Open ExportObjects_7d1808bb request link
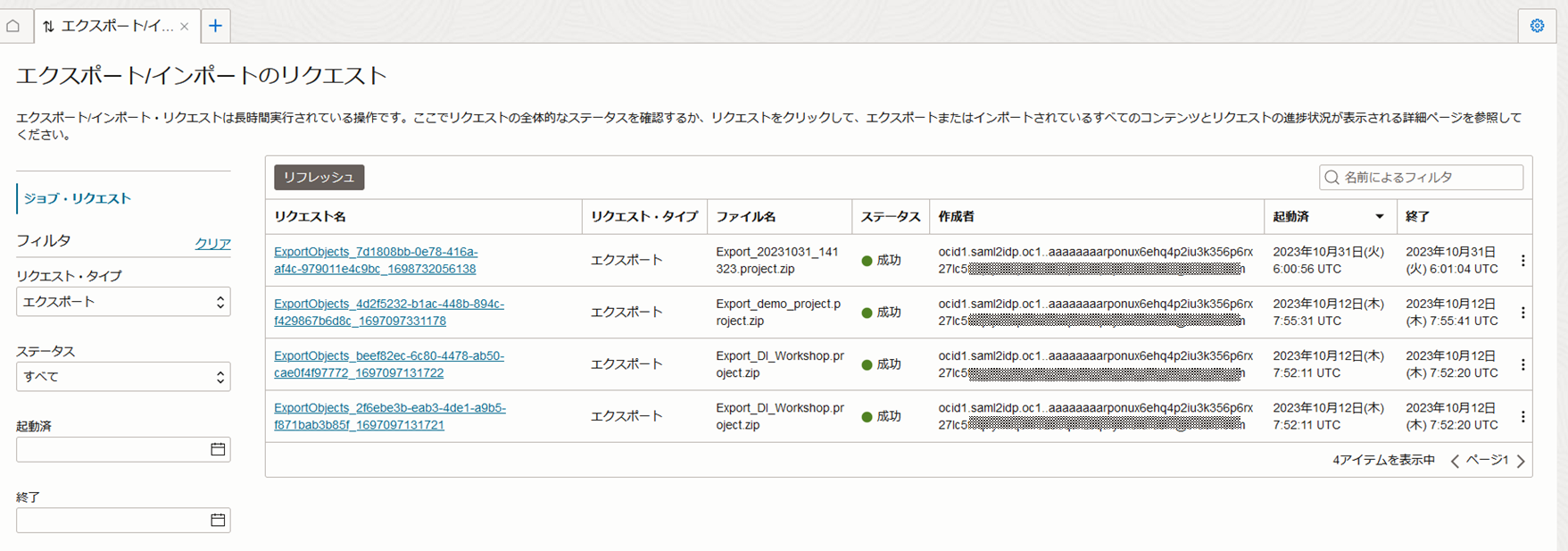The width and height of the screenshot is (1568, 551). (x=376, y=260)
